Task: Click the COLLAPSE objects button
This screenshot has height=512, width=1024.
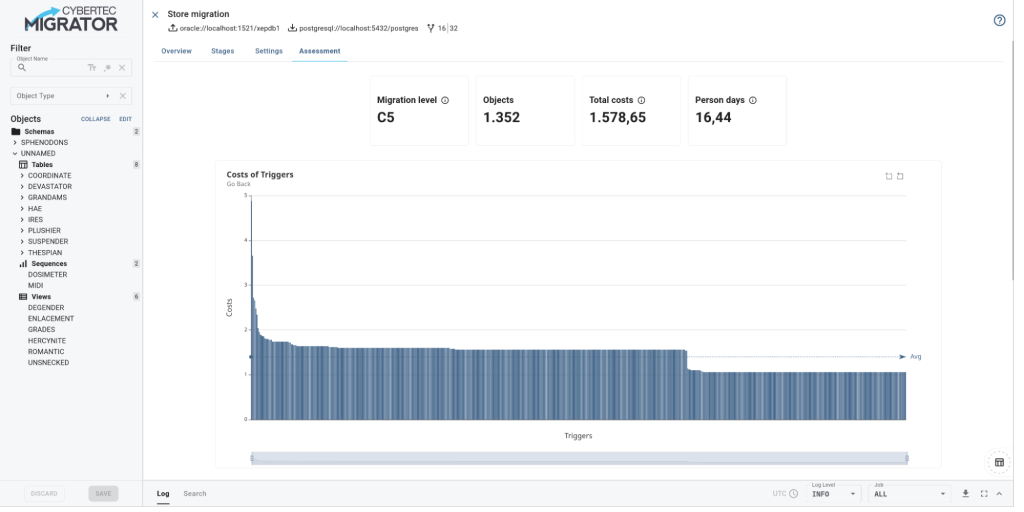Action: 95,119
